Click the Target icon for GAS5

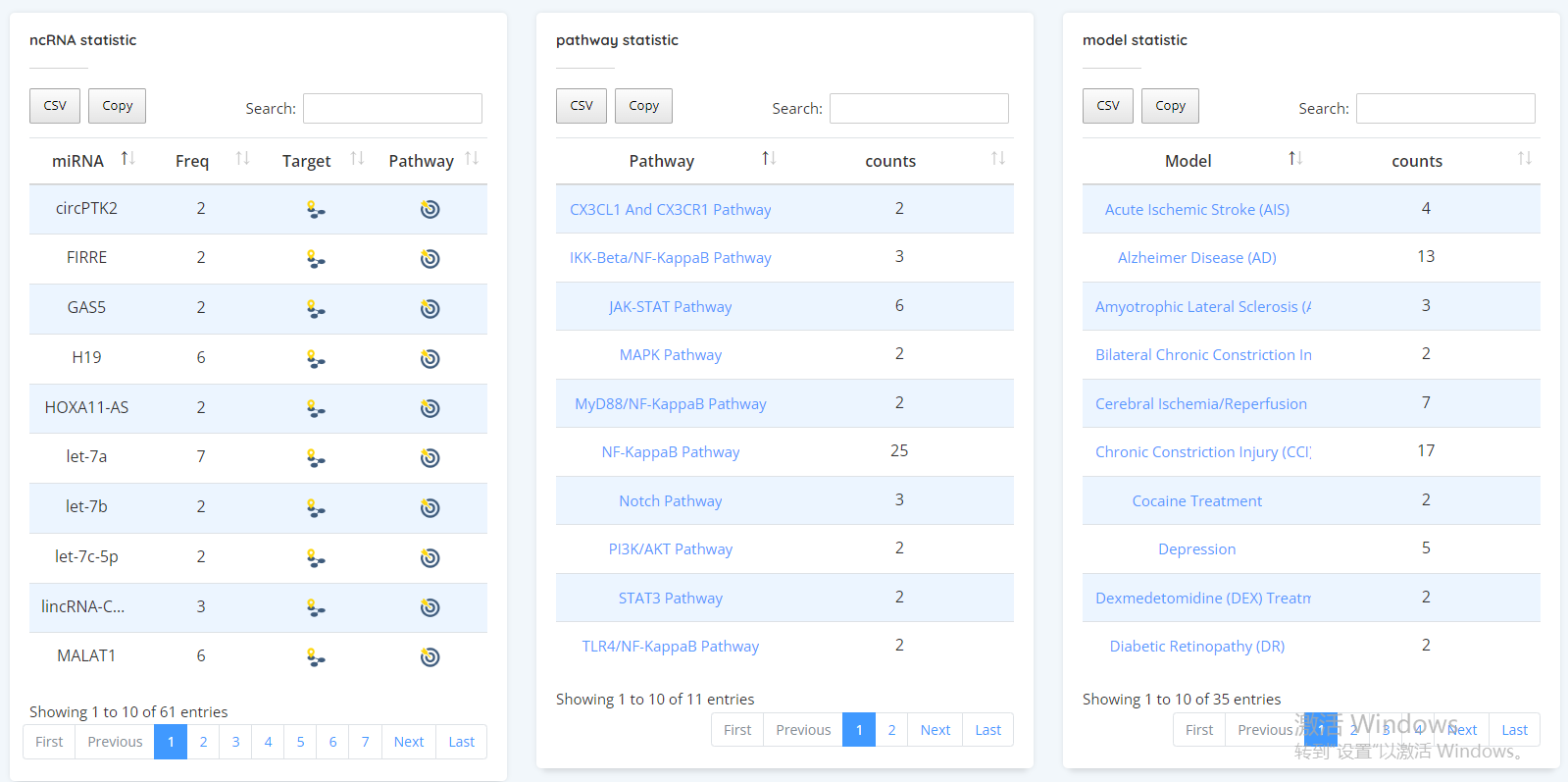pos(315,309)
